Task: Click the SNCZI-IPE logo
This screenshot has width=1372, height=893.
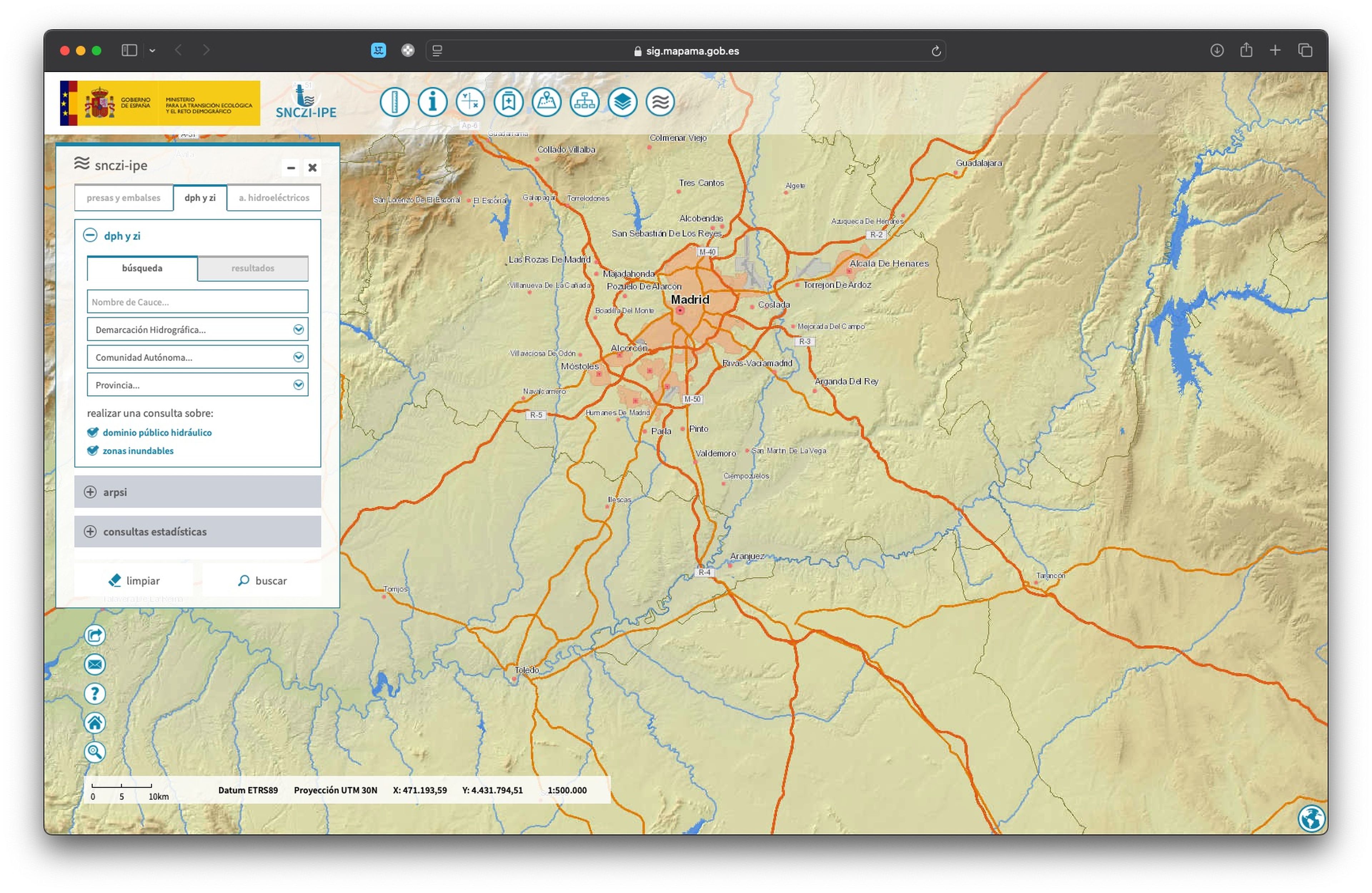Action: pos(305,101)
